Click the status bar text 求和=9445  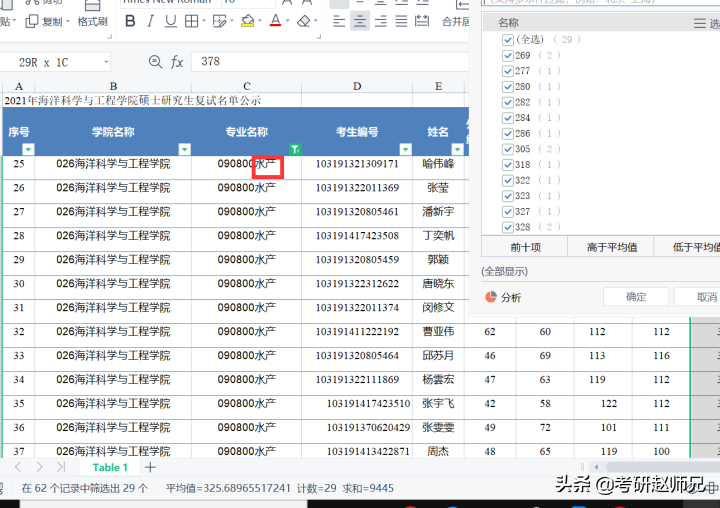(368, 488)
